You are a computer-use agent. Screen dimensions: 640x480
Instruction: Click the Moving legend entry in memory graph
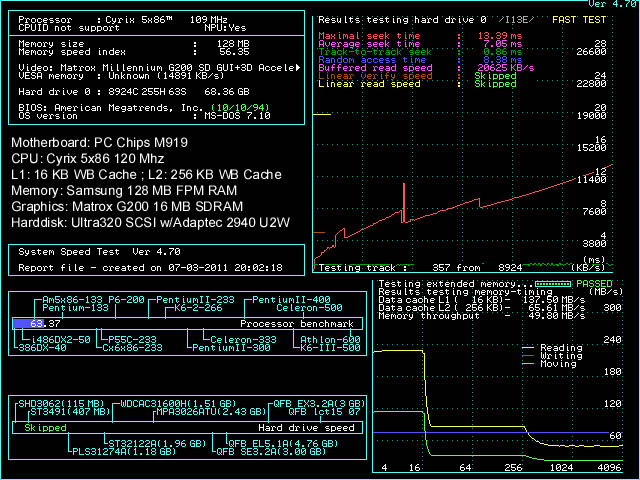[549, 364]
